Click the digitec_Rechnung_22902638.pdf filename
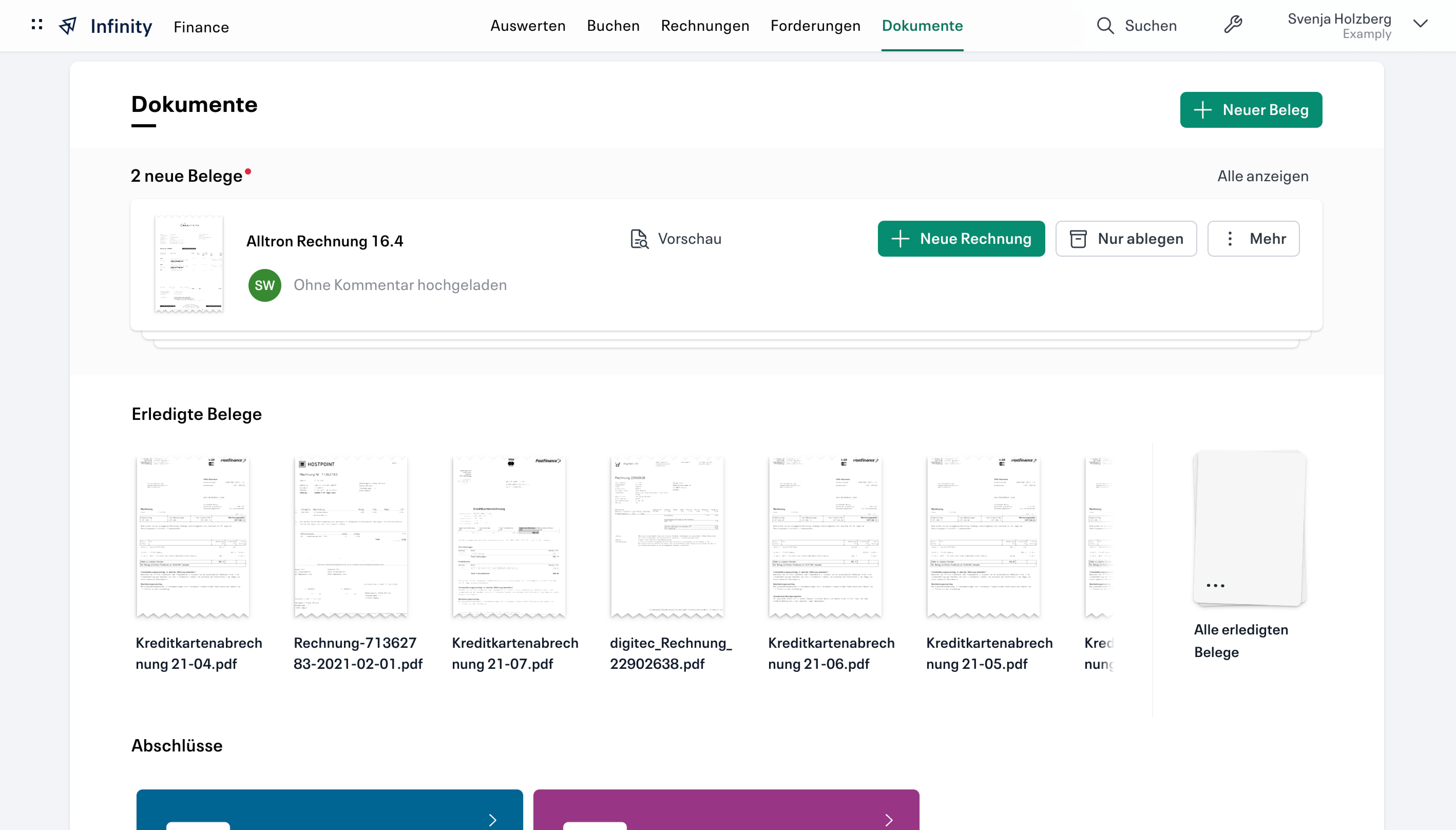Image resolution: width=1456 pixels, height=830 pixels. [x=671, y=653]
